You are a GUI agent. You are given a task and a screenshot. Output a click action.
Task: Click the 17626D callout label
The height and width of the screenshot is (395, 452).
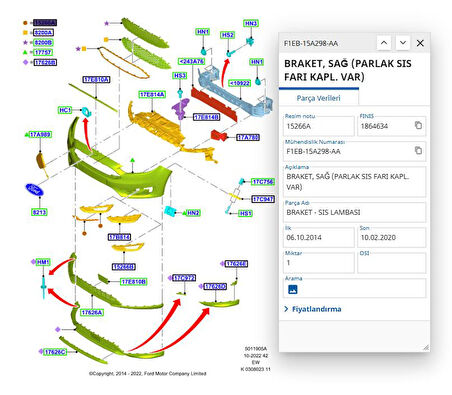click(x=215, y=286)
